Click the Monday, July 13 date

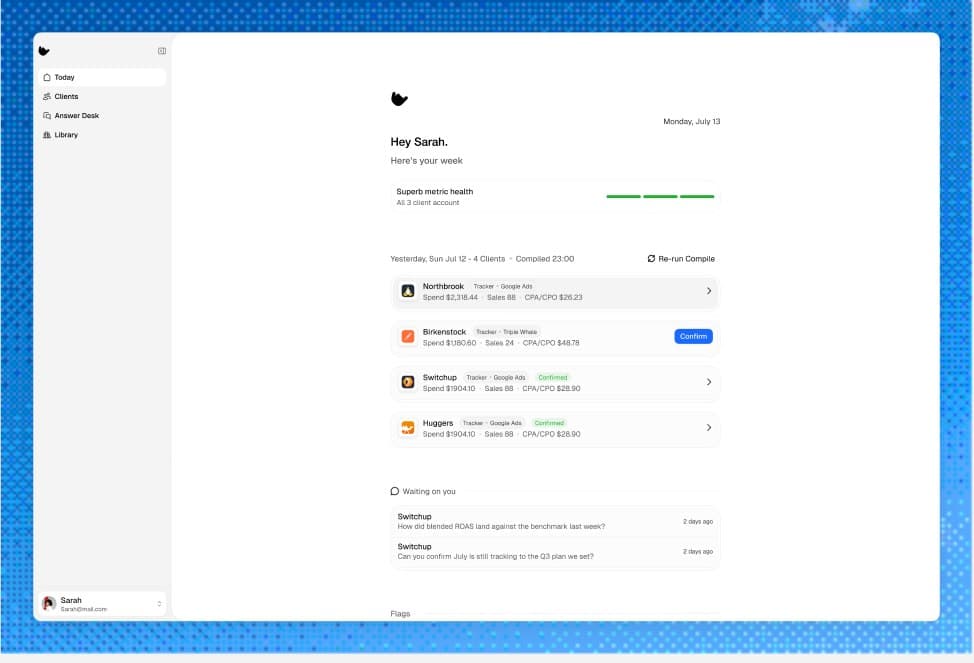691,121
